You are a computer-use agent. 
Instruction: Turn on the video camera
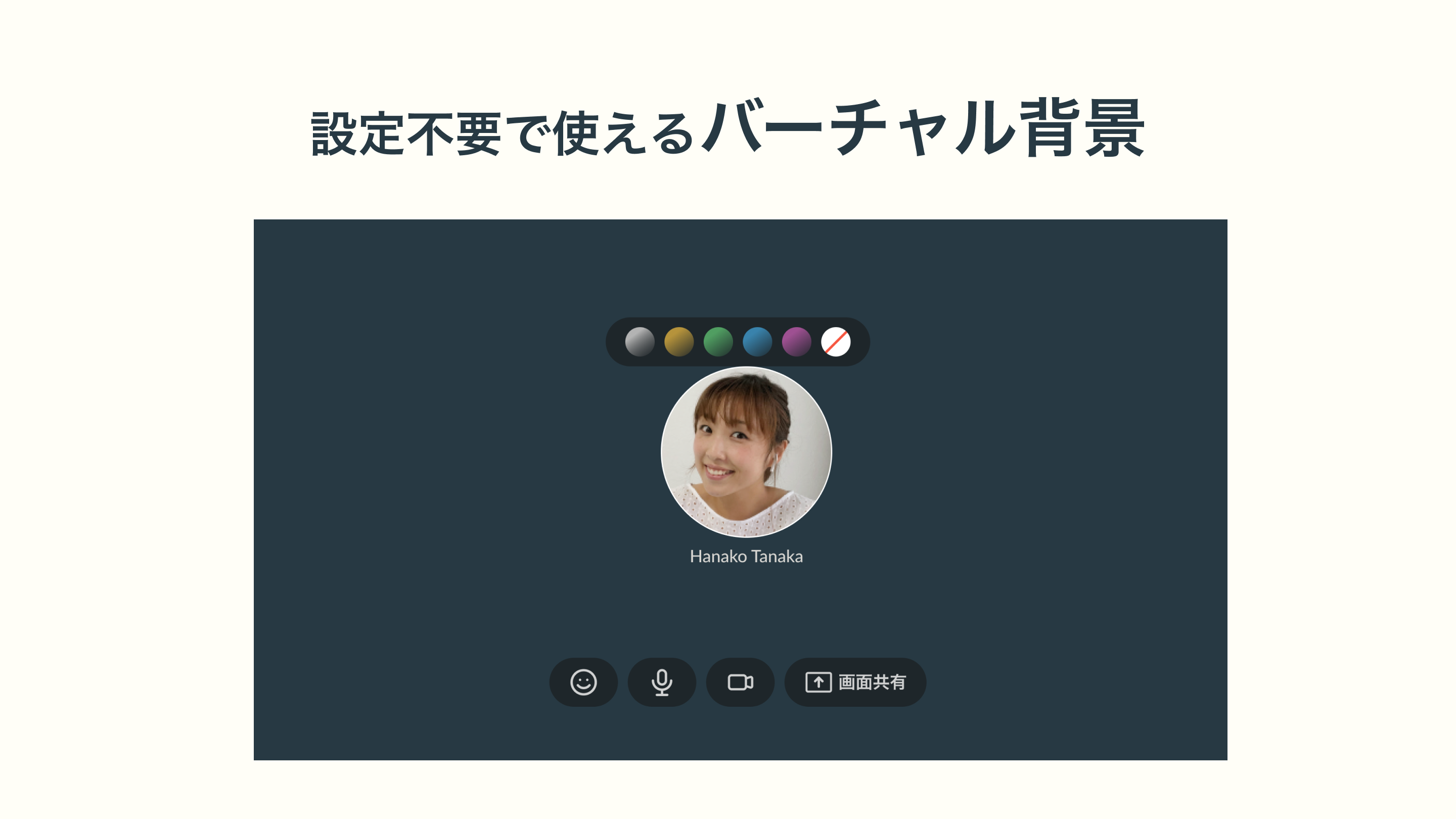tap(741, 681)
